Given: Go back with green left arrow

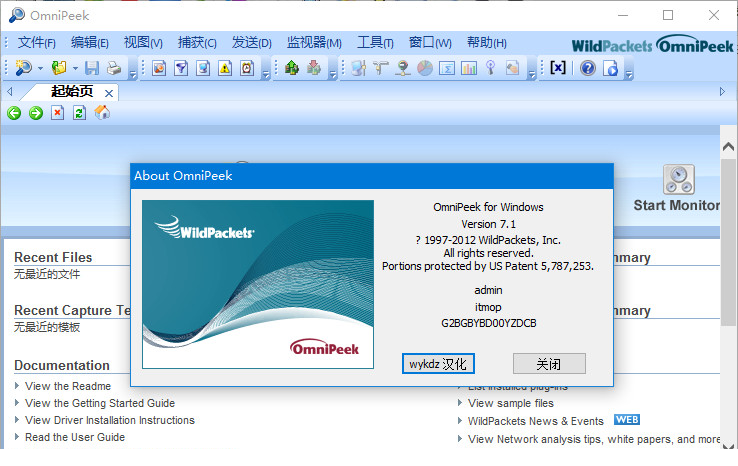Looking at the screenshot, I should click(x=14, y=113).
